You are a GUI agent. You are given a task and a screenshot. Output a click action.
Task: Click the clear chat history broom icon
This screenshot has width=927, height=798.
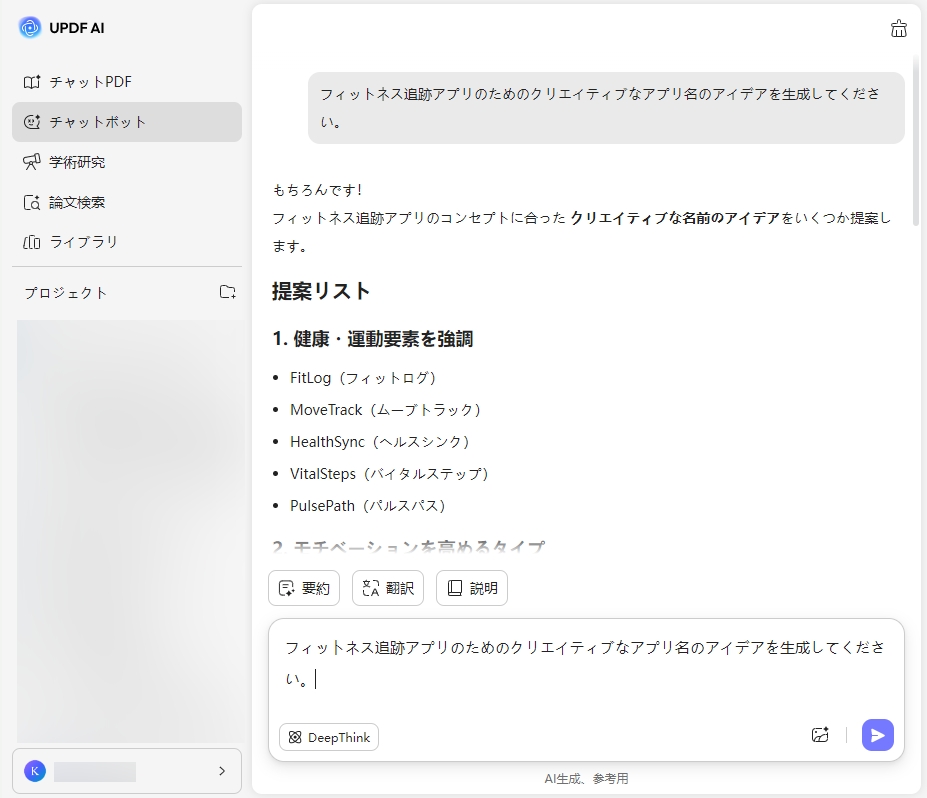(898, 29)
